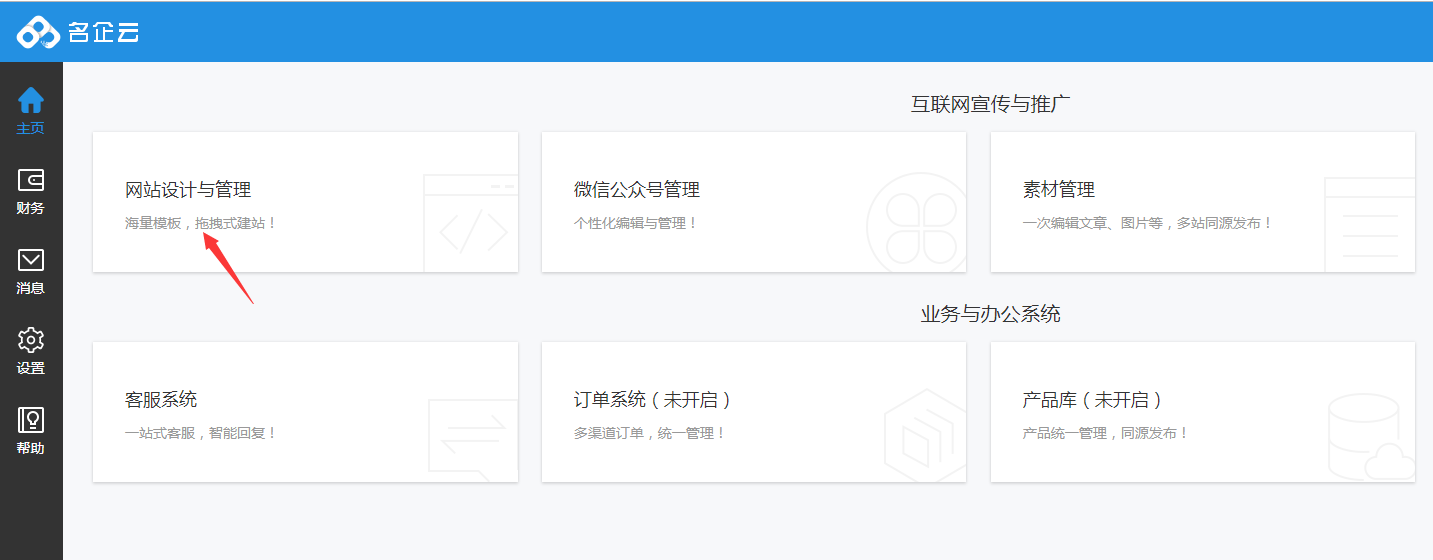1433x560 pixels.
Task: Click the 海量模板，拖拽式建站 subtitle text
Action: coord(200,223)
